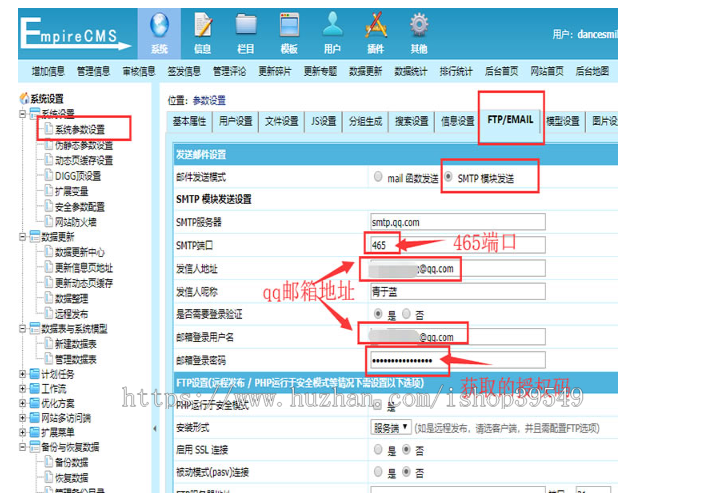
Task: Click the sidebar collapse arrow handle
Action: tap(155, 429)
